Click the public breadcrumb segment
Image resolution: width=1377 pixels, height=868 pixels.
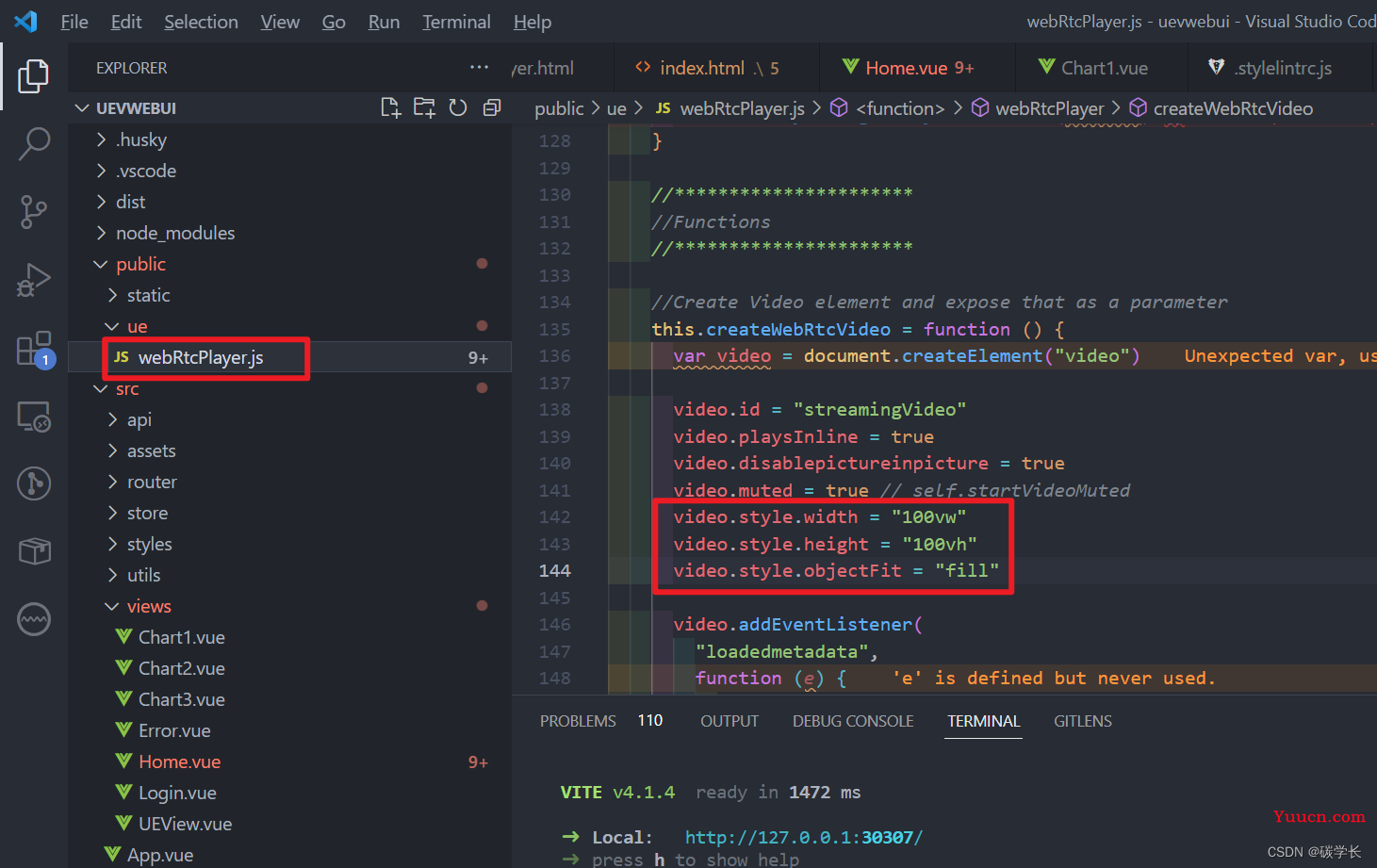(559, 108)
